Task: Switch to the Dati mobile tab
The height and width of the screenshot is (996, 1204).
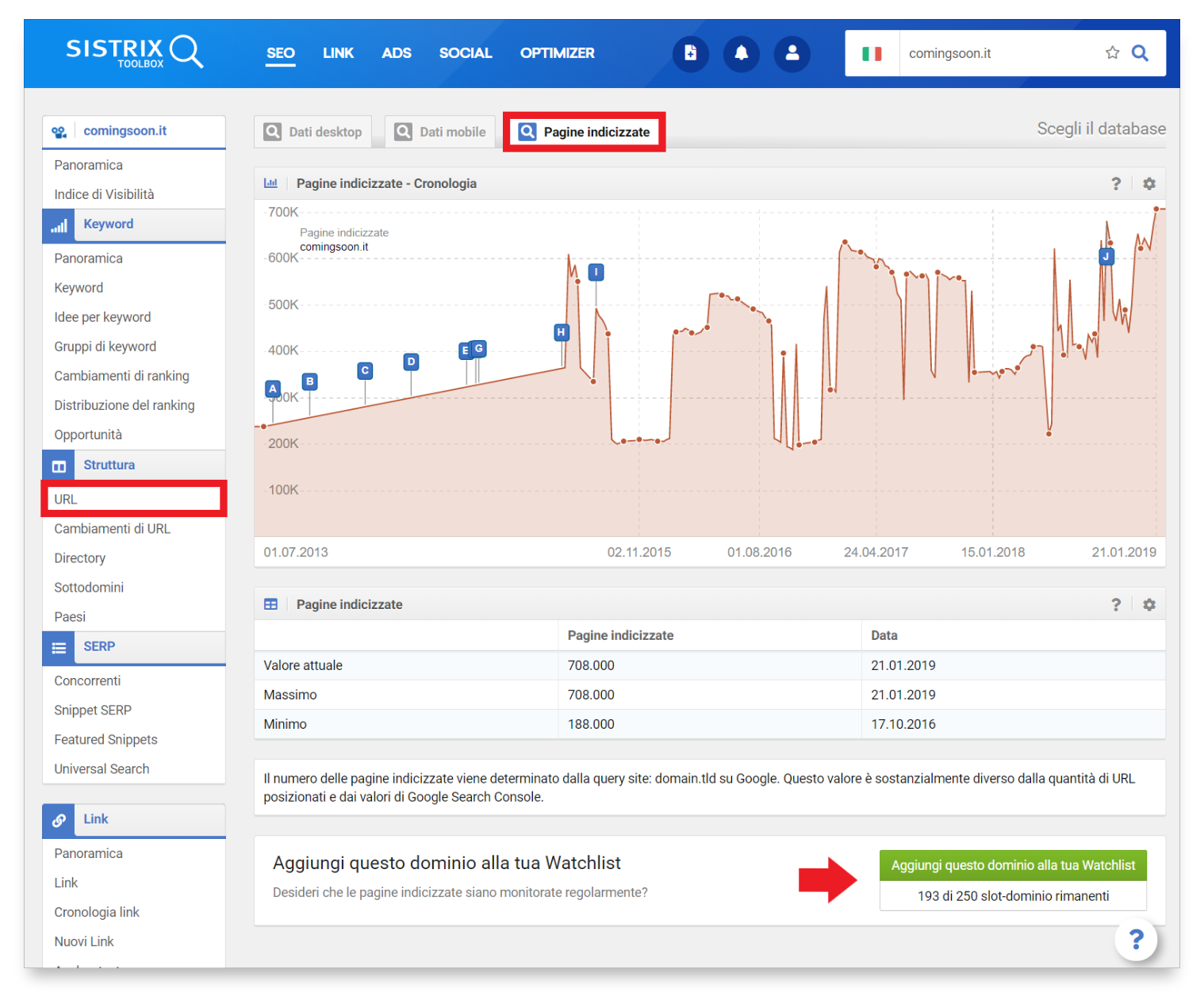Action: point(441,132)
